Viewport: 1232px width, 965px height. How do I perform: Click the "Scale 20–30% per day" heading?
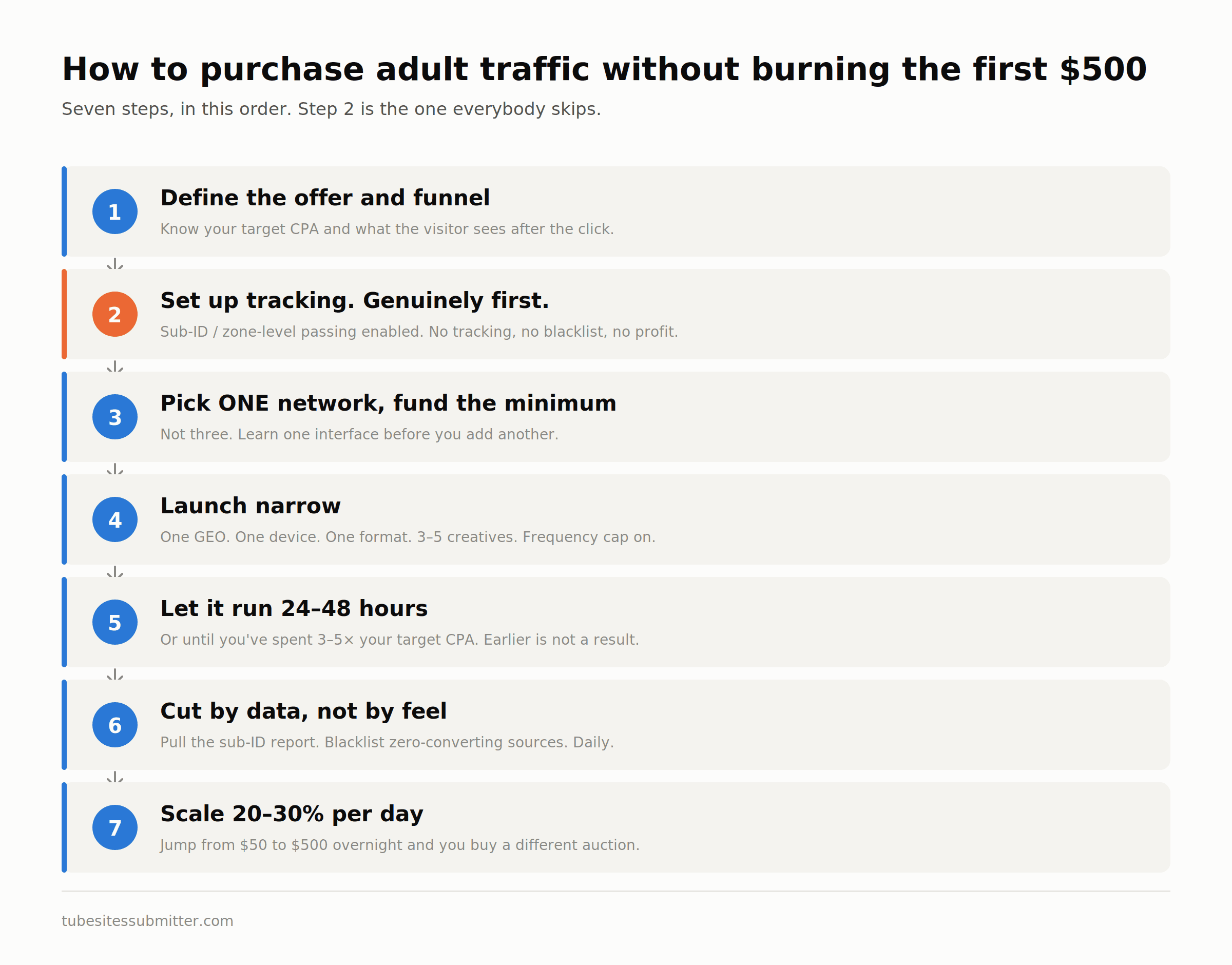coord(292,814)
